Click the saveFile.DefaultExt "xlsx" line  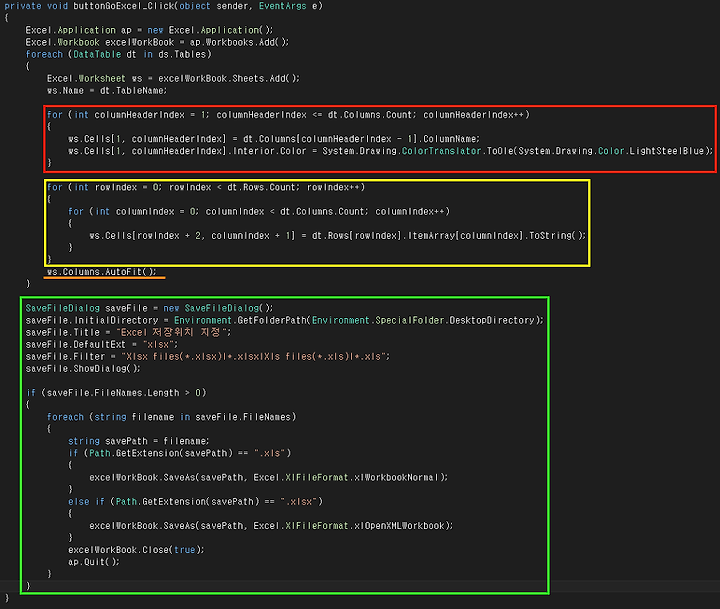(x=101, y=344)
